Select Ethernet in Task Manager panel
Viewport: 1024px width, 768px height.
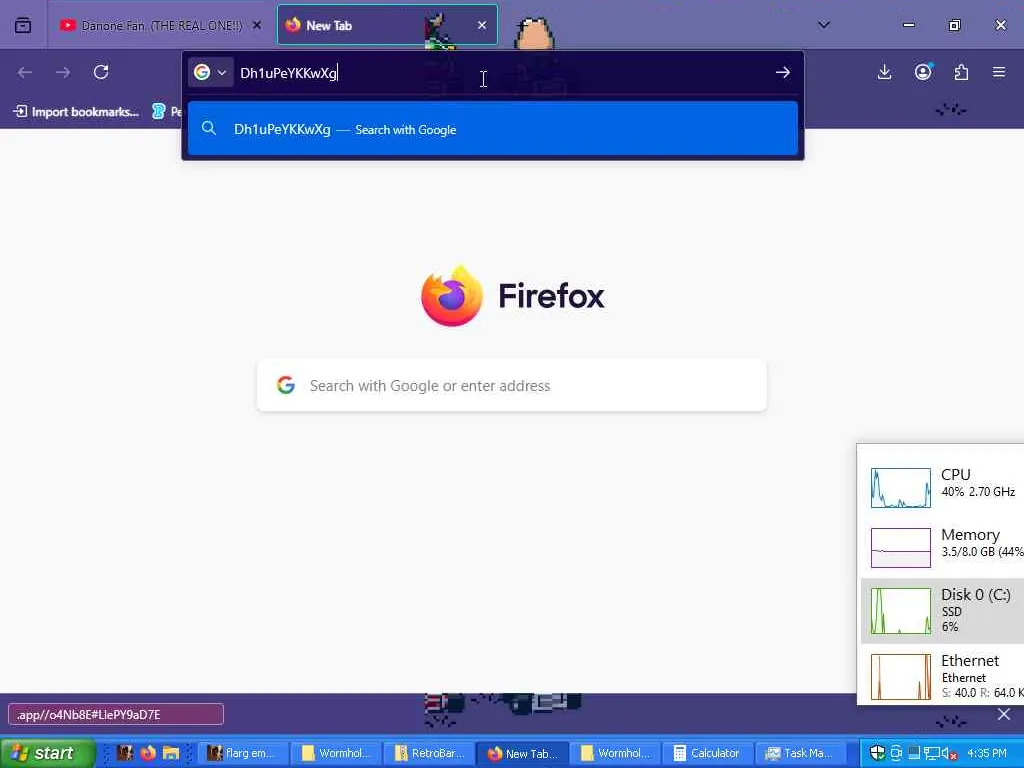(x=942, y=676)
